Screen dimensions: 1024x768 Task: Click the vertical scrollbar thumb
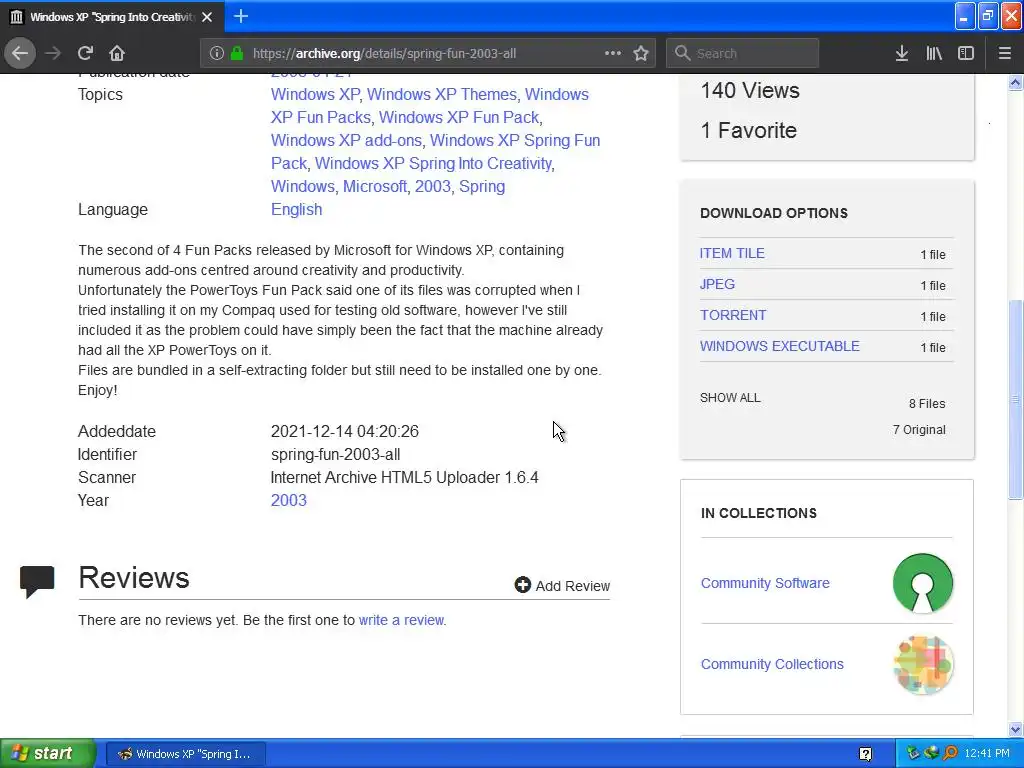pyautogui.click(x=1015, y=399)
